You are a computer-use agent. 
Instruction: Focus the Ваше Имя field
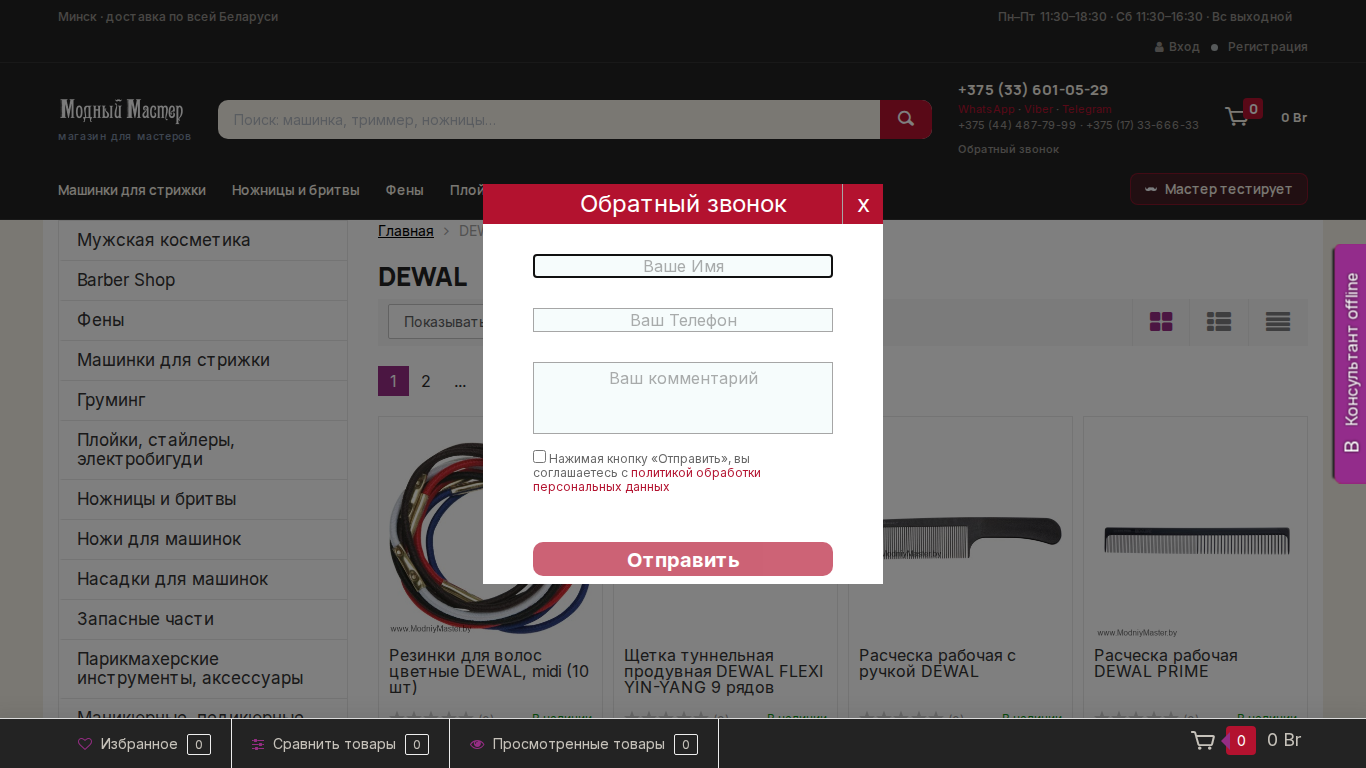tap(683, 266)
